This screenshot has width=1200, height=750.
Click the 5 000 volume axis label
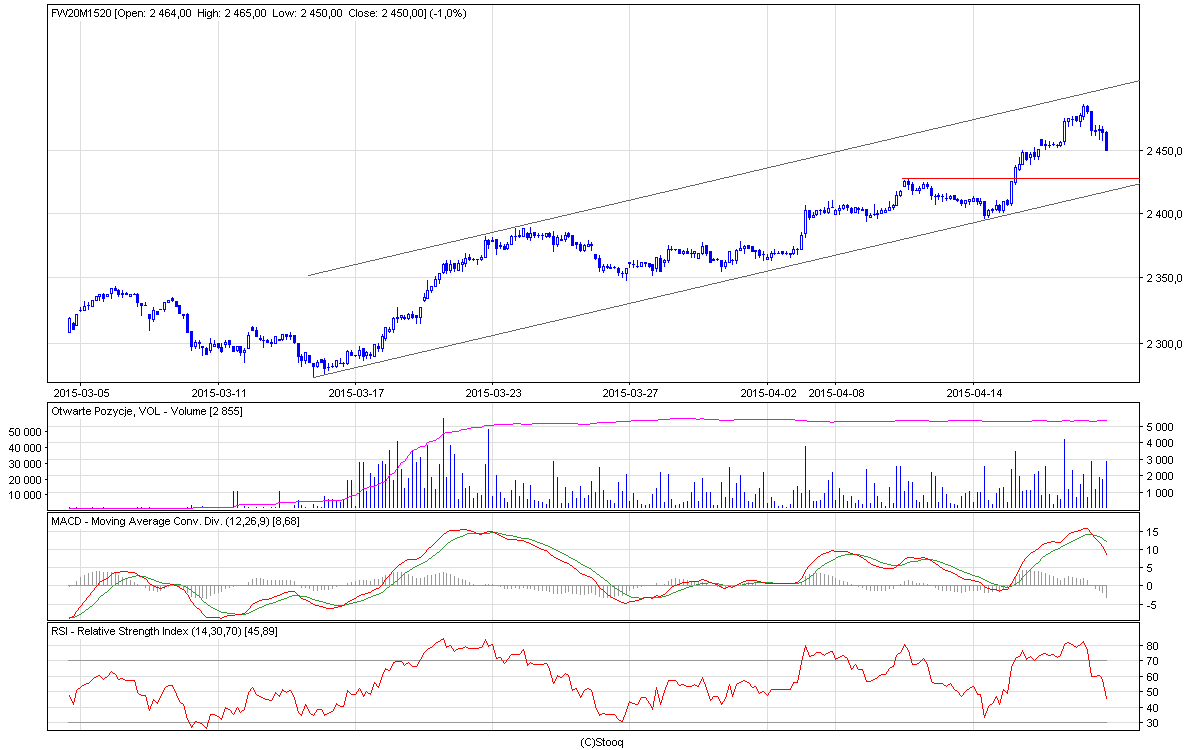click(1159, 427)
